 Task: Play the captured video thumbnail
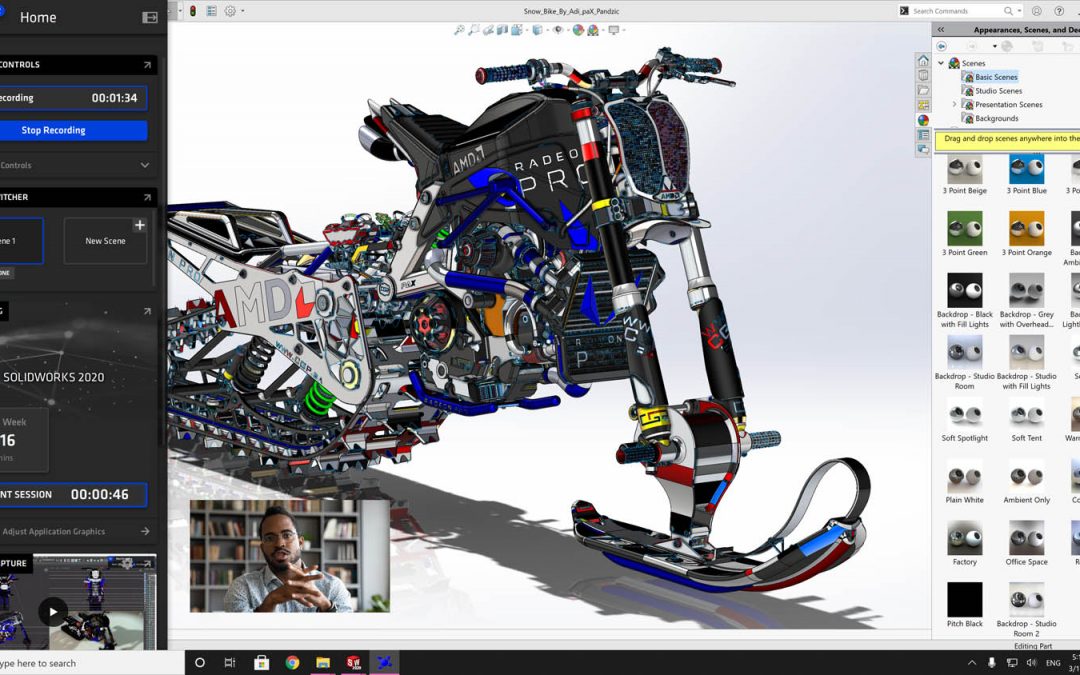[53, 611]
